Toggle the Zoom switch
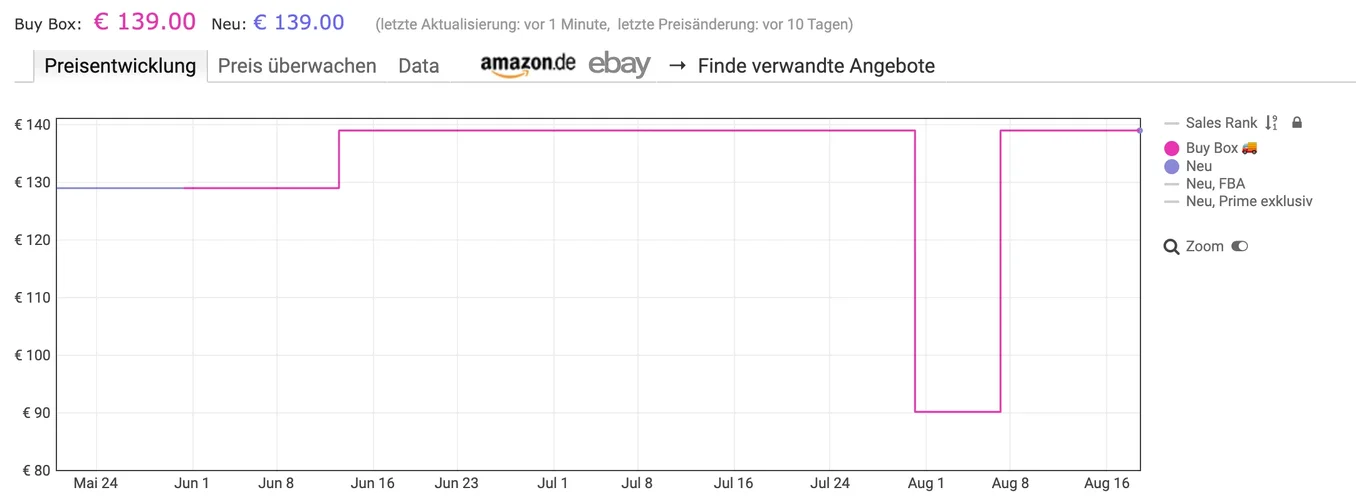Screen dimensions: 1356x500 click(x=1240, y=246)
